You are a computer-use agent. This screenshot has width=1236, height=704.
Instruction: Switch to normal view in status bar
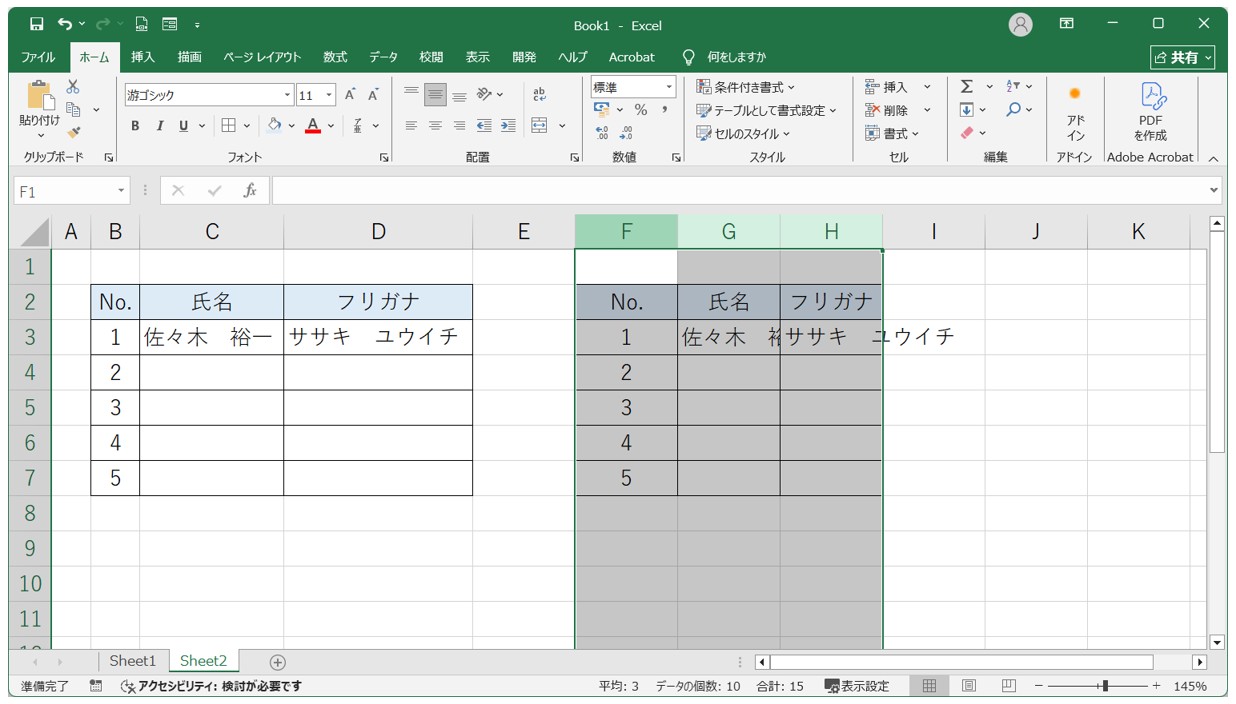929,686
